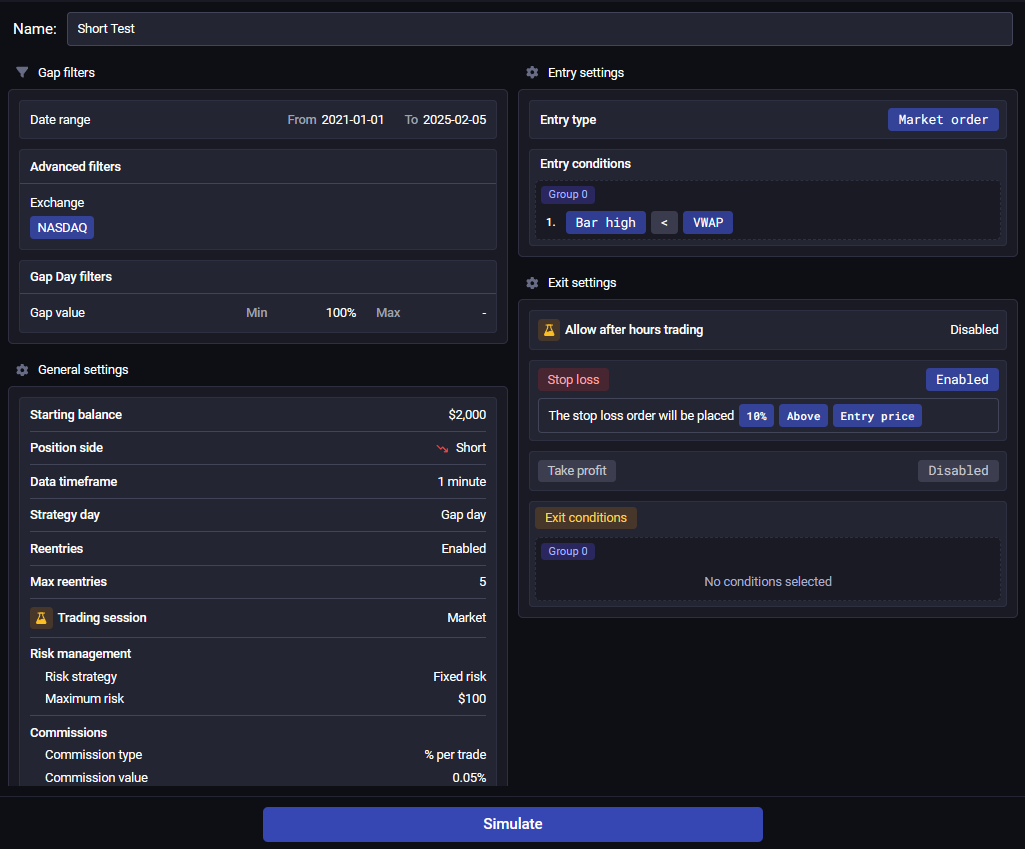Change the VWAP condition operand

(707, 223)
